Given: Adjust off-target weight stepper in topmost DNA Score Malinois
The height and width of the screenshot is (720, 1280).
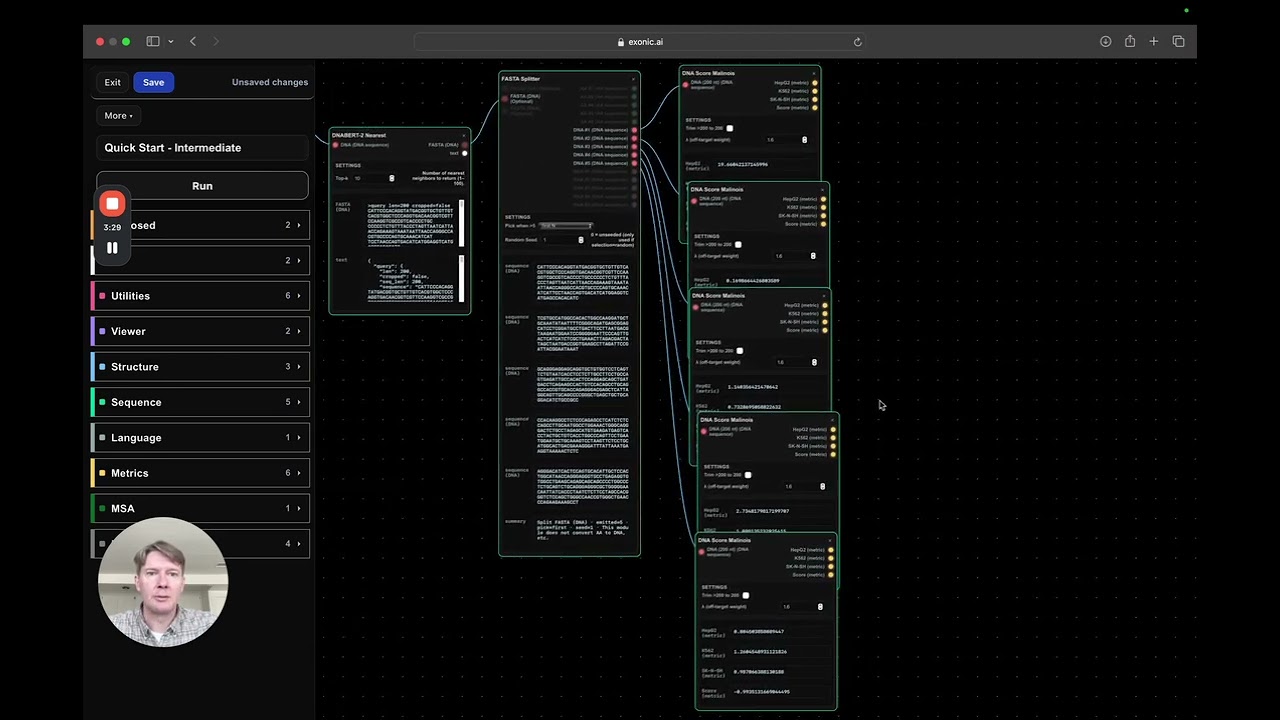Looking at the screenshot, I should 805,140.
